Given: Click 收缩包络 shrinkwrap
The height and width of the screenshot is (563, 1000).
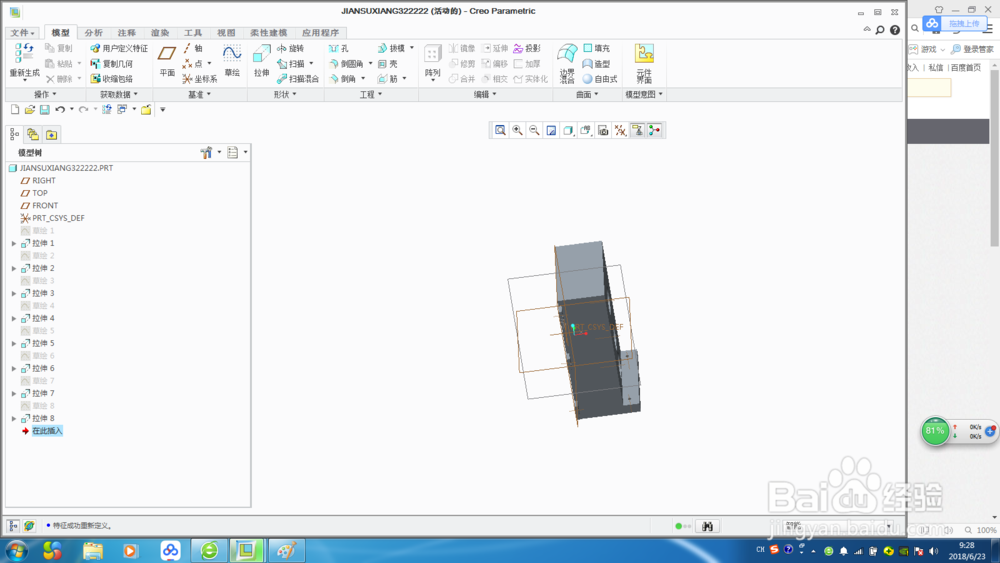Looking at the screenshot, I should [x=112, y=79].
